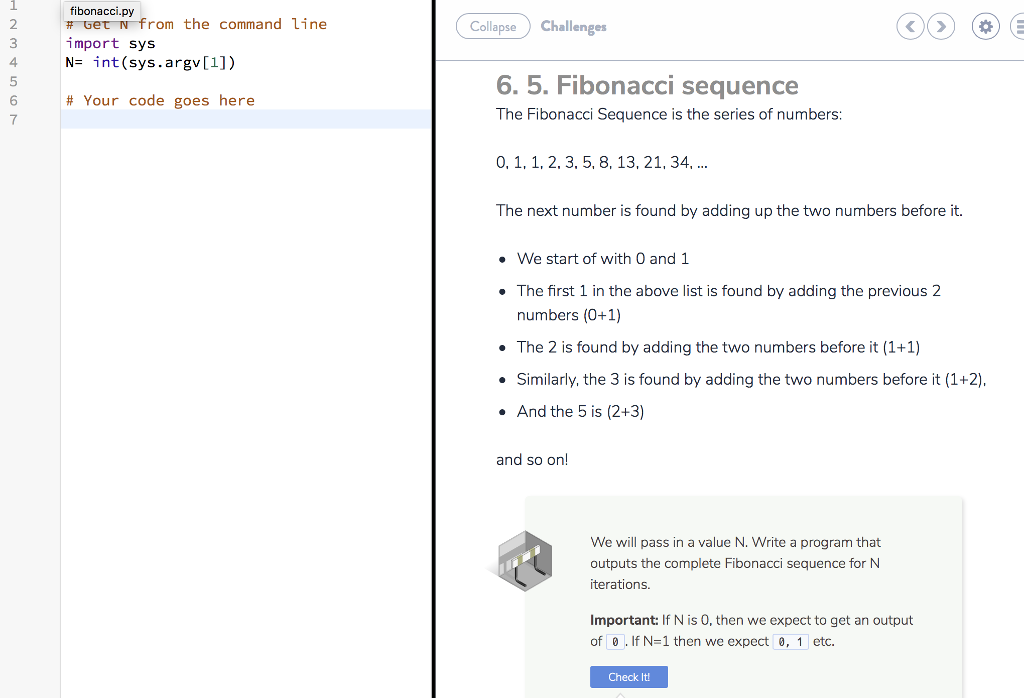This screenshot has width=1024, height=698.
Task: Click line number 1 in the gutter
Action: (x=13, y=5)
